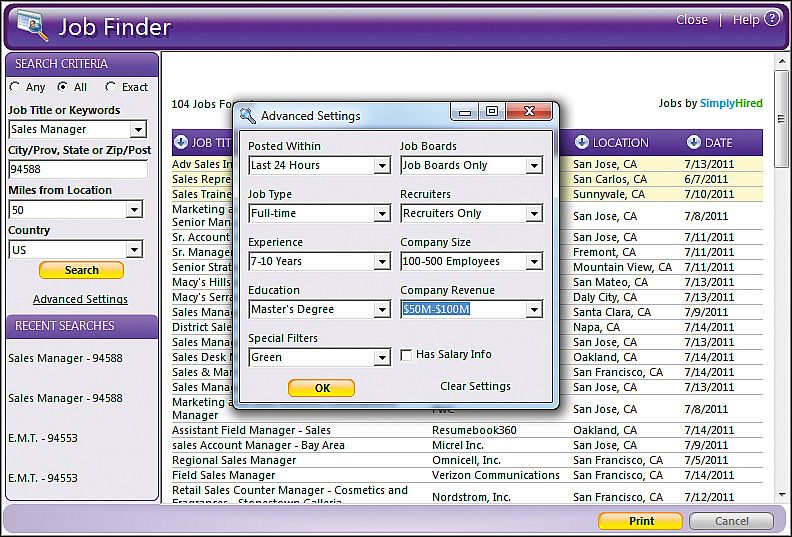Click OK in Advanced Settings dialog
This screenshot has height=537, width=792.
pos(322,388)
